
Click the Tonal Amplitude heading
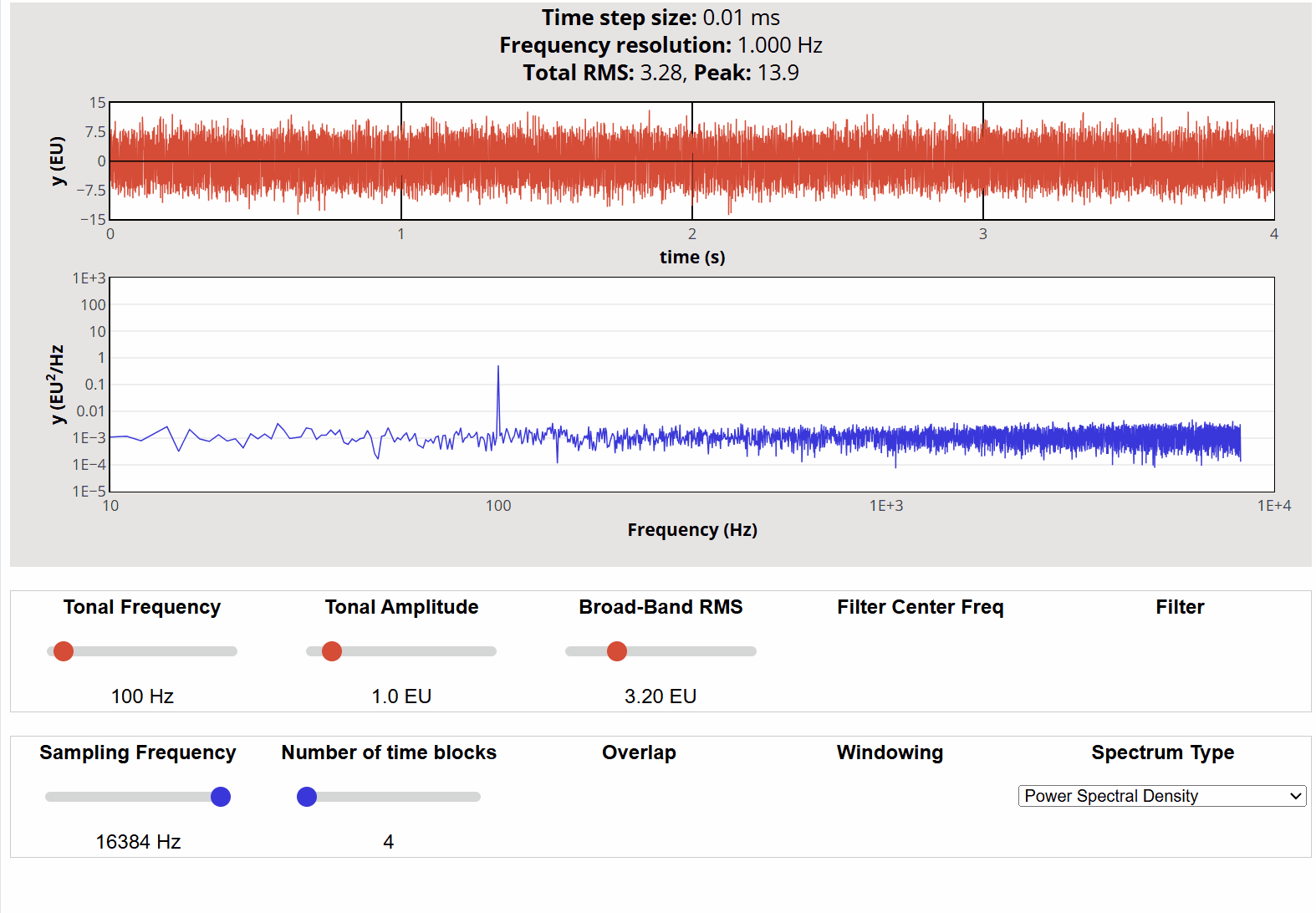401,607
